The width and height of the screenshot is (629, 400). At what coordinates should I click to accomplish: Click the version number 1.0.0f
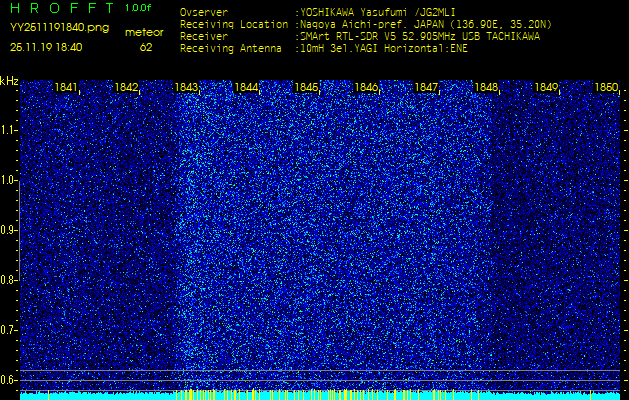click(140, 8)
